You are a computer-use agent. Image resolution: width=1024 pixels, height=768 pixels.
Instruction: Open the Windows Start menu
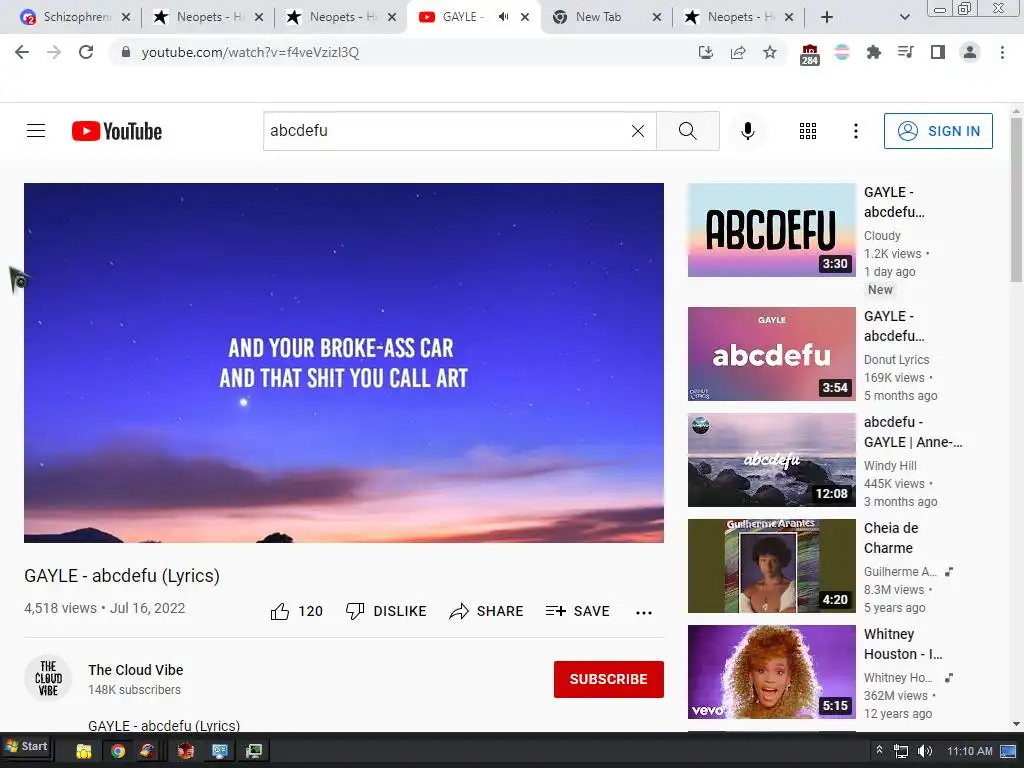pyautogui.click(x=27, y=746)
